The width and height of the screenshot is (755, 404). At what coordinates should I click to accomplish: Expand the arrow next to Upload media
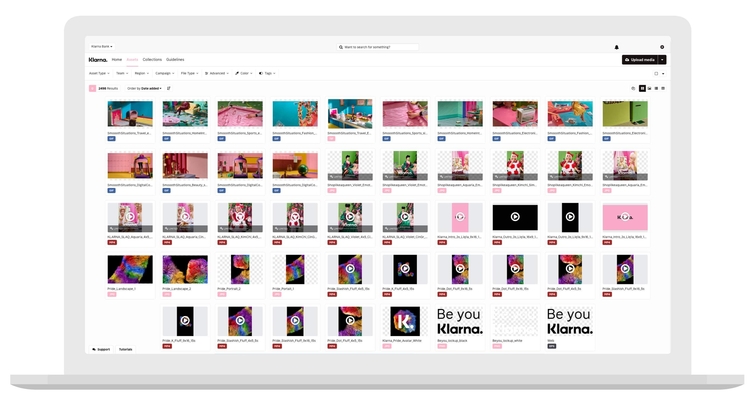[663, 60]
